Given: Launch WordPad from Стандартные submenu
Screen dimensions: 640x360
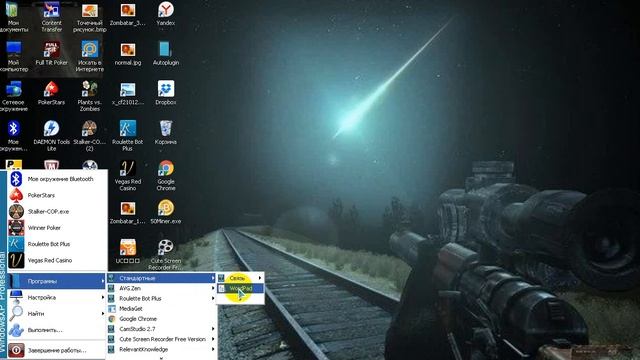Looking at the screenshot, I should click(240, 289).
